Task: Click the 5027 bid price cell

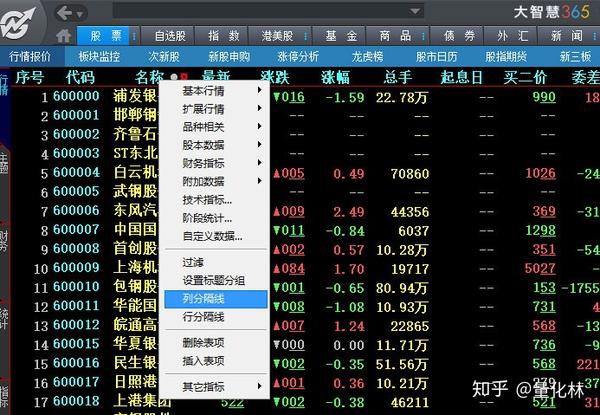Action: pos(540,269)
